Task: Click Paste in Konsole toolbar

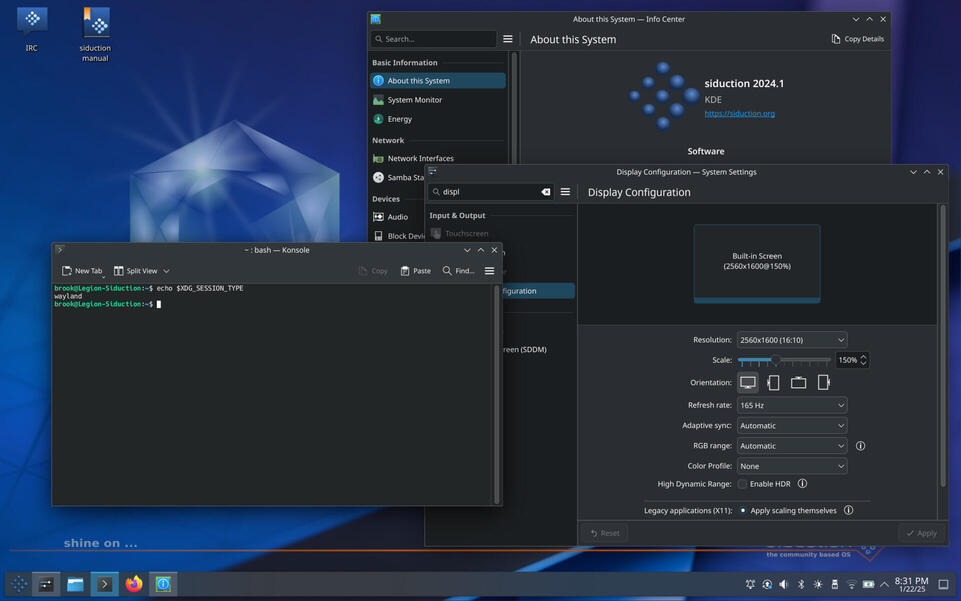Action: coord(416,271)
